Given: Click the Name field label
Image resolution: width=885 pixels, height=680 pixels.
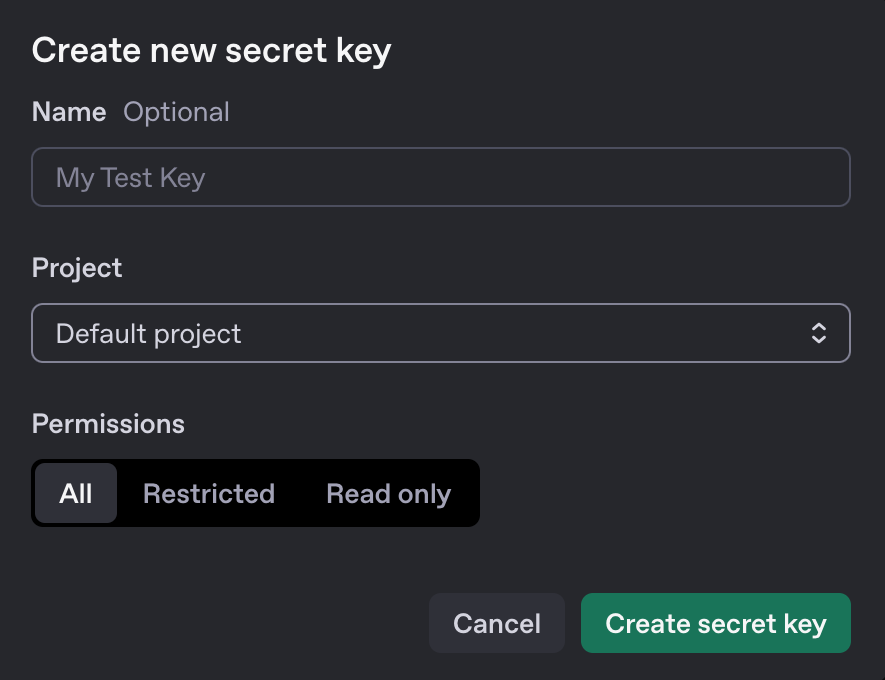Looking at the screenshot, I should click(x=68, y=112).
